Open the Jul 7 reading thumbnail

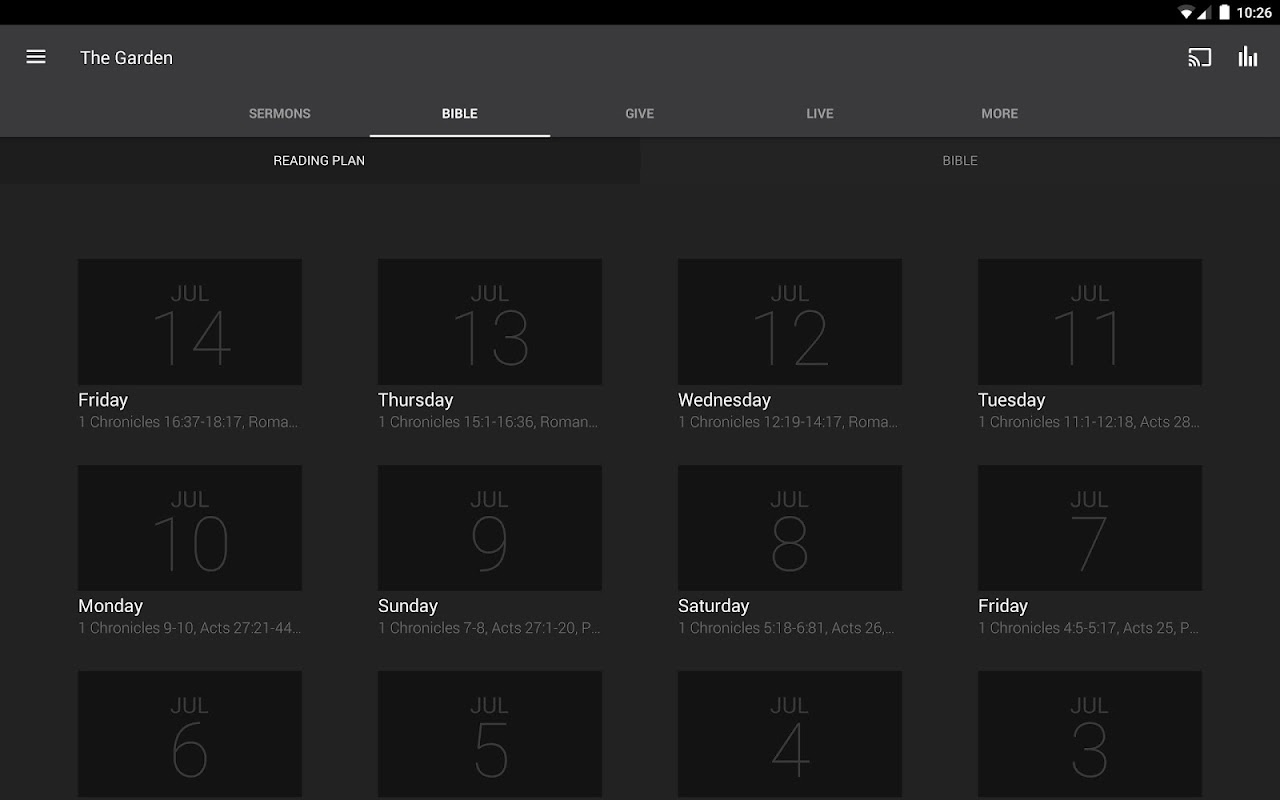pos(1090,528)
